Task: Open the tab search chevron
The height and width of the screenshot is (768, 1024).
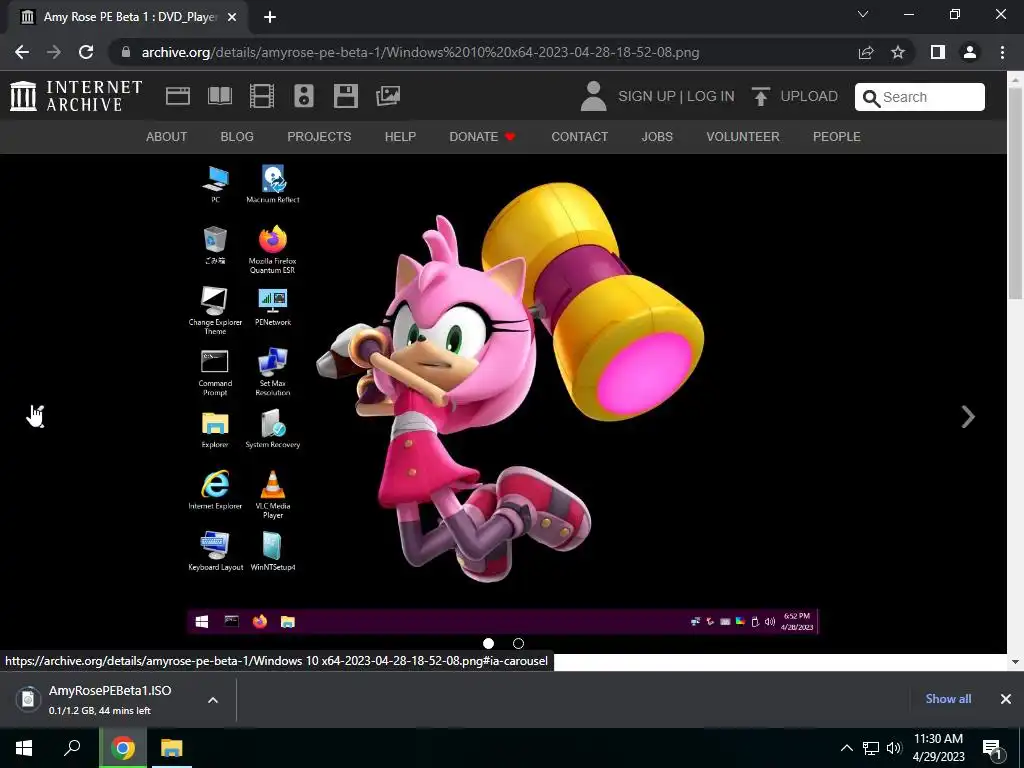Action: click(x=863, y=14)
